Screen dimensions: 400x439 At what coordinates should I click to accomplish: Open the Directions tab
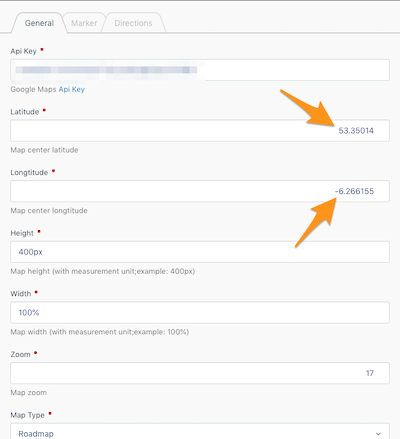(x=133, y=23)
